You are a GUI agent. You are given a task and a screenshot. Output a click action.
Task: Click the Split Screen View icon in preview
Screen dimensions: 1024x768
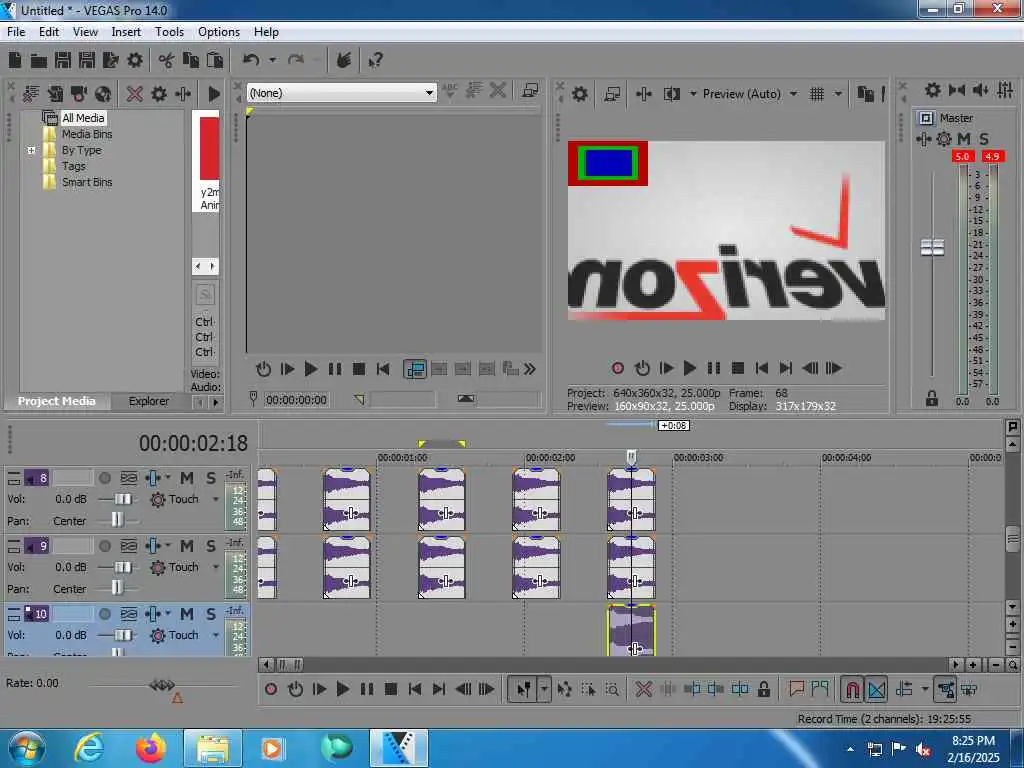(x=671, y=94)
